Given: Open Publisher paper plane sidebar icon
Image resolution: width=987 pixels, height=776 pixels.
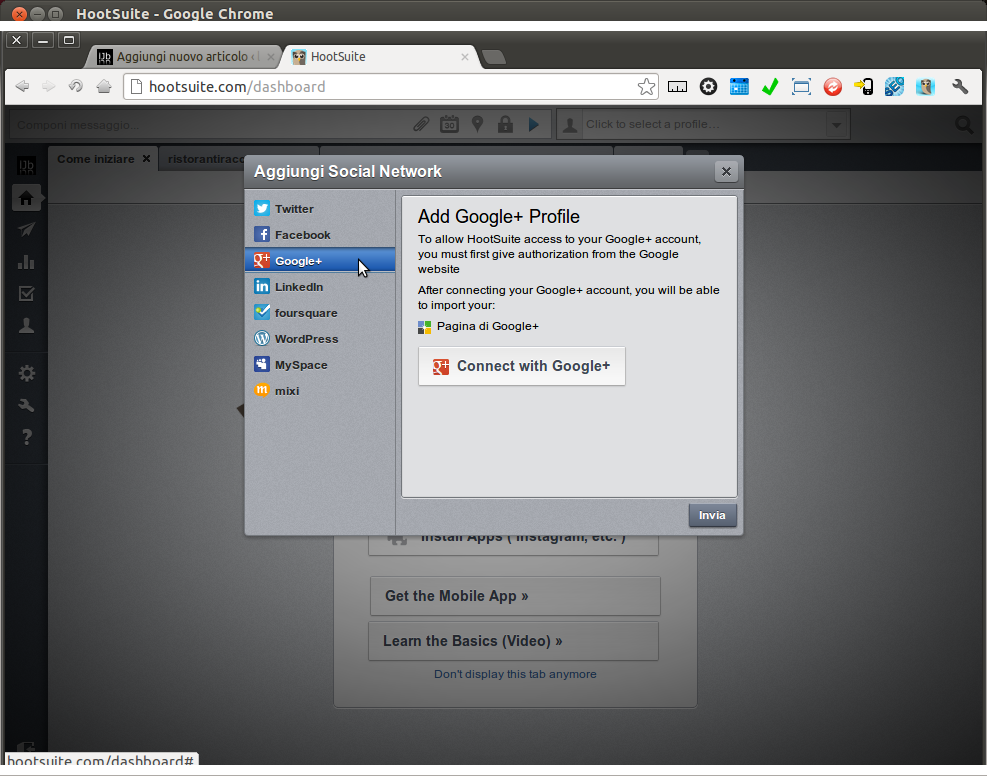Looking at the screenshot, I should click(26, 230).
